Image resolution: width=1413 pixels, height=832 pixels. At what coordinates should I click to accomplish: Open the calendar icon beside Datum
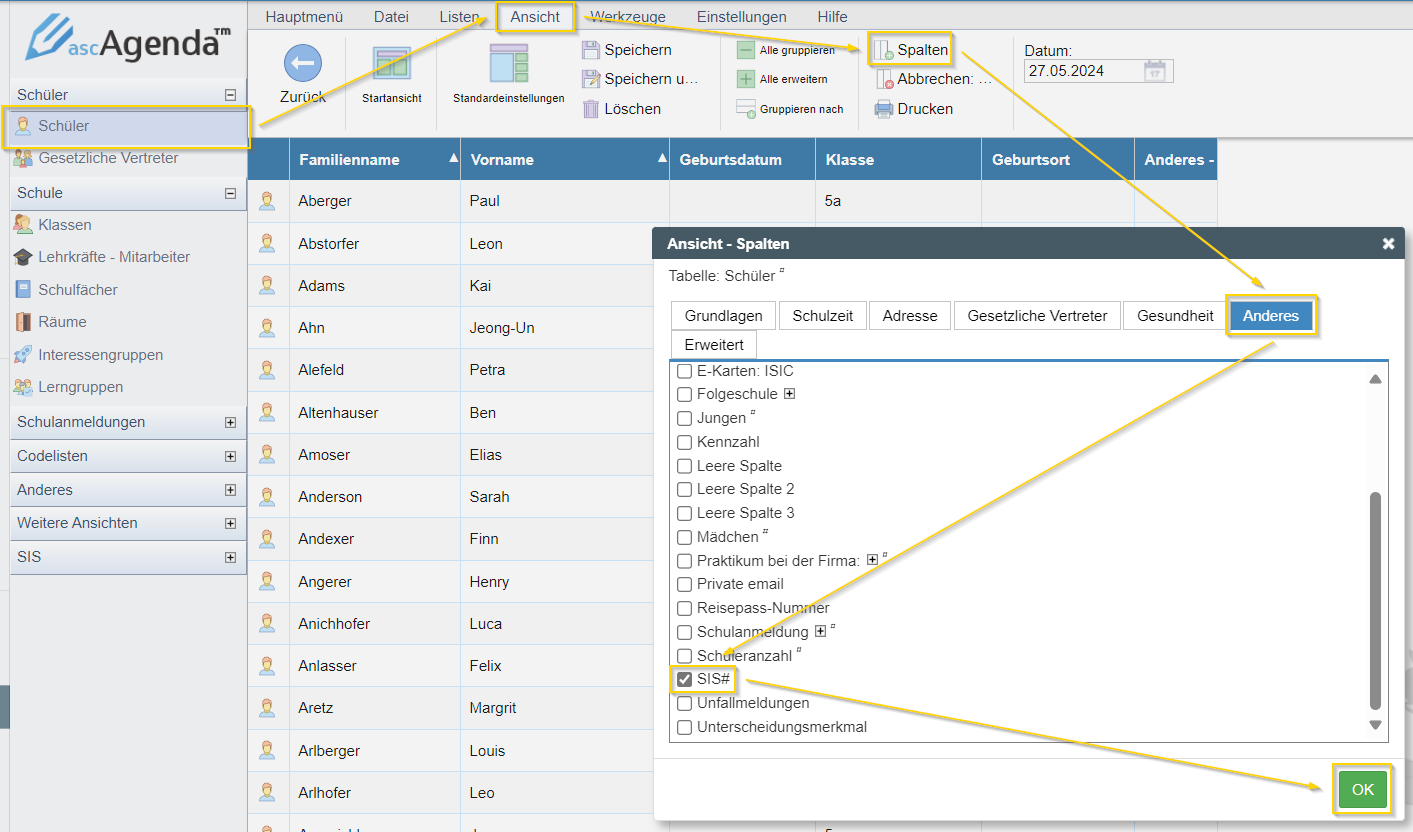[1155, 71]
